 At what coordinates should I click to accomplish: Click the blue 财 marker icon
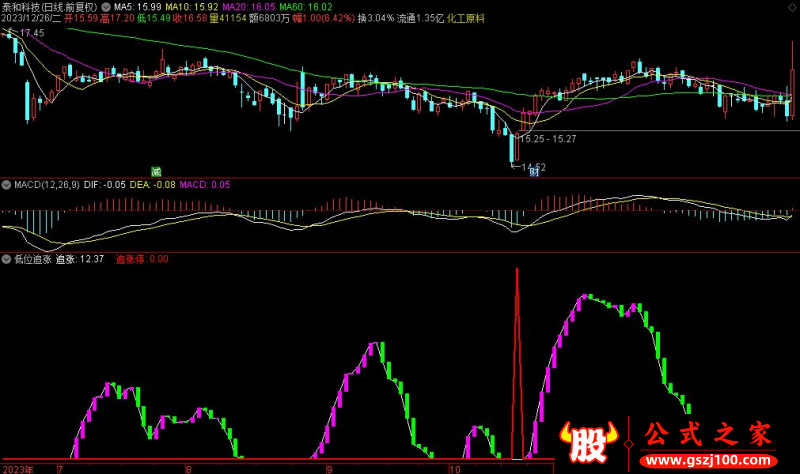tap(534, 171)
